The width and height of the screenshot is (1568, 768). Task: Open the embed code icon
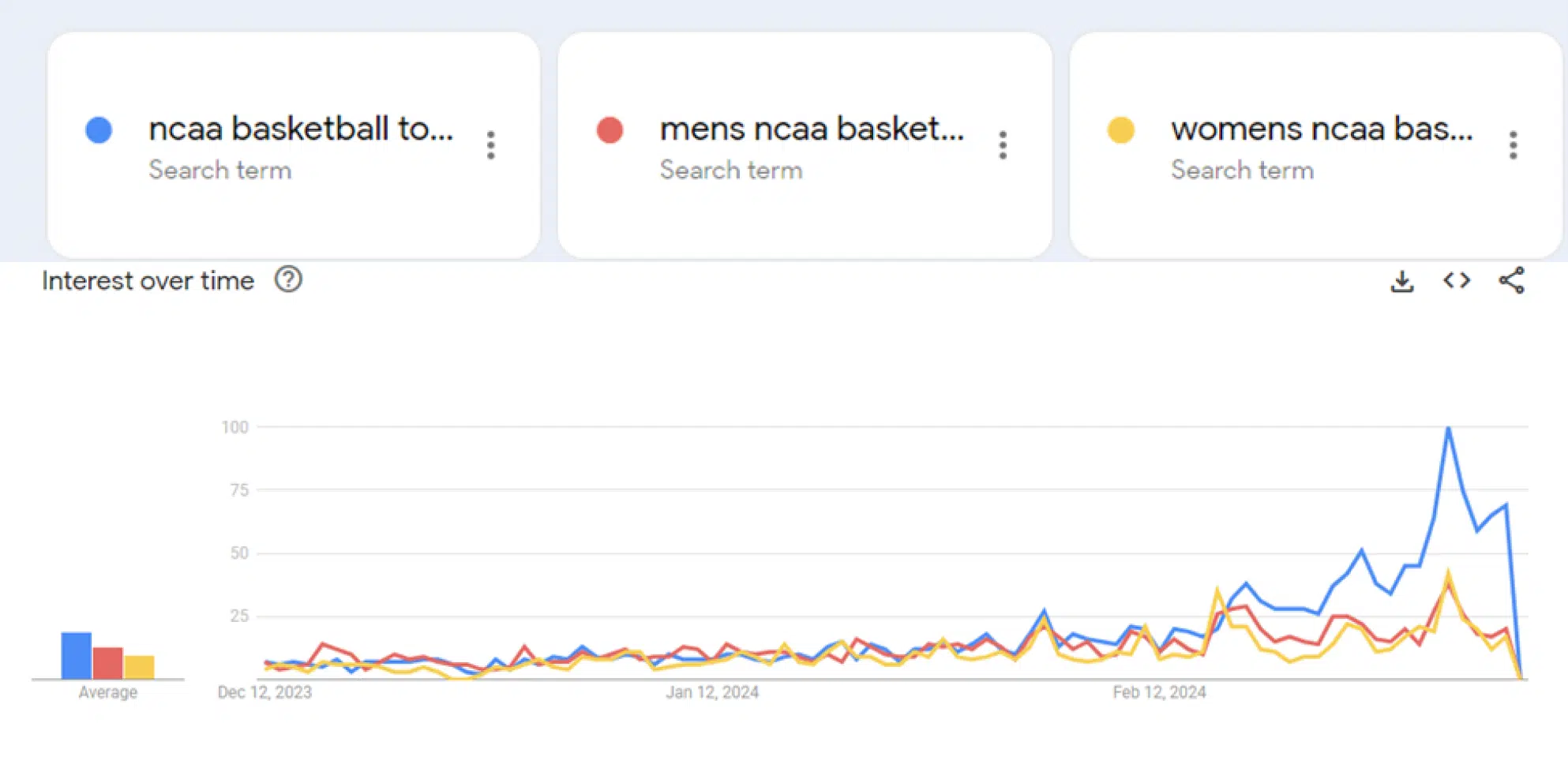(1457, 281)
